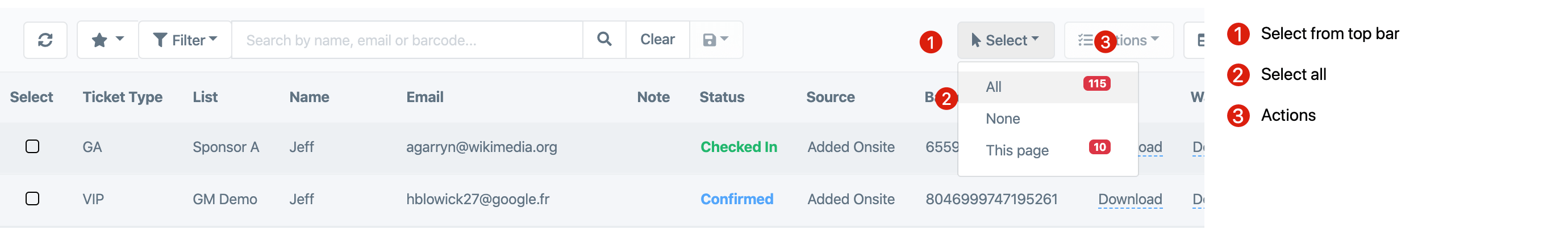The height and width of the screenshot is (228, 1568).
Task: Open the Filter dropdown
Action: pos(186,40)
